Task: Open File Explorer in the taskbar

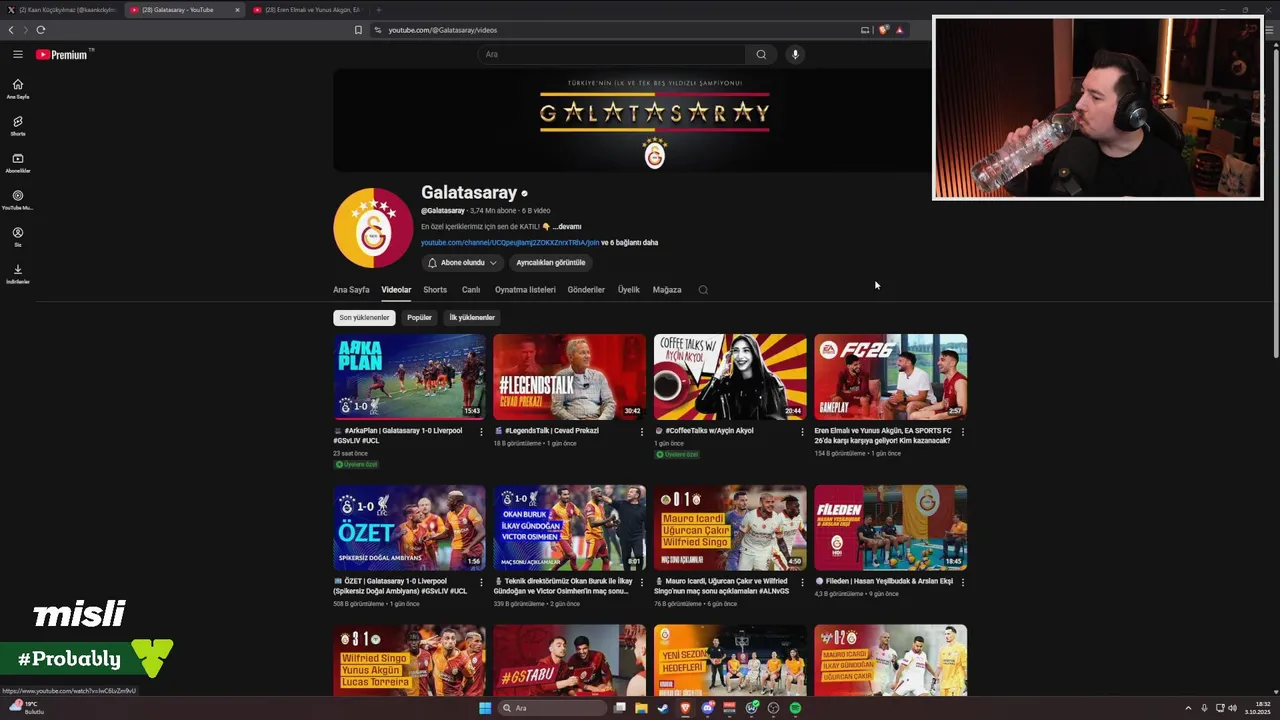Action: pos(641,708)
